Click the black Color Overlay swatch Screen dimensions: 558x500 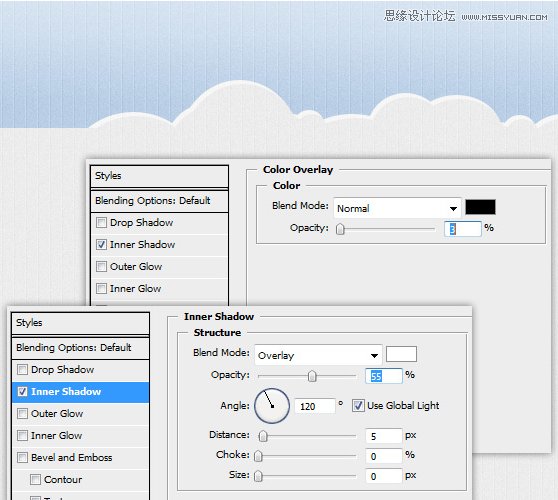480,207
